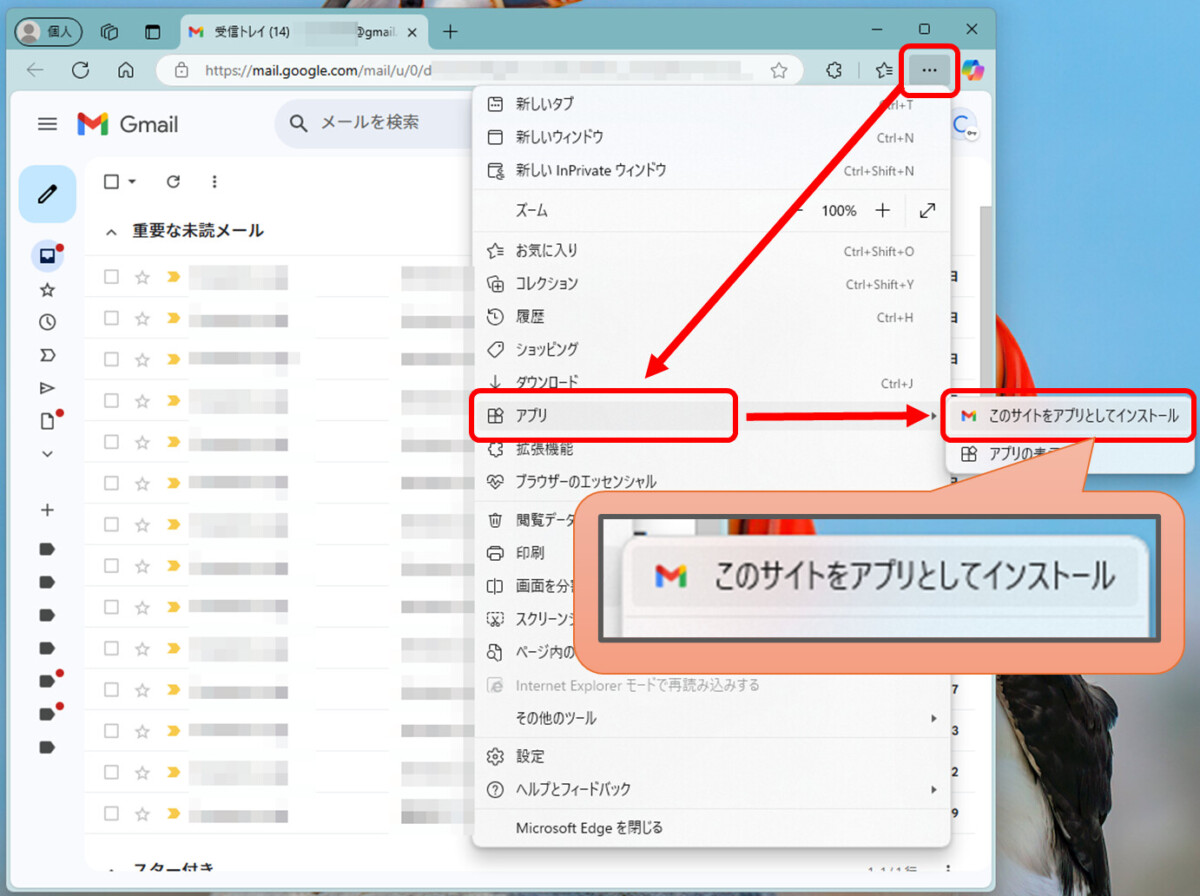Open 設定 from the Edge menu
This screenshot has height=896, width=1200.
point(711,757)
